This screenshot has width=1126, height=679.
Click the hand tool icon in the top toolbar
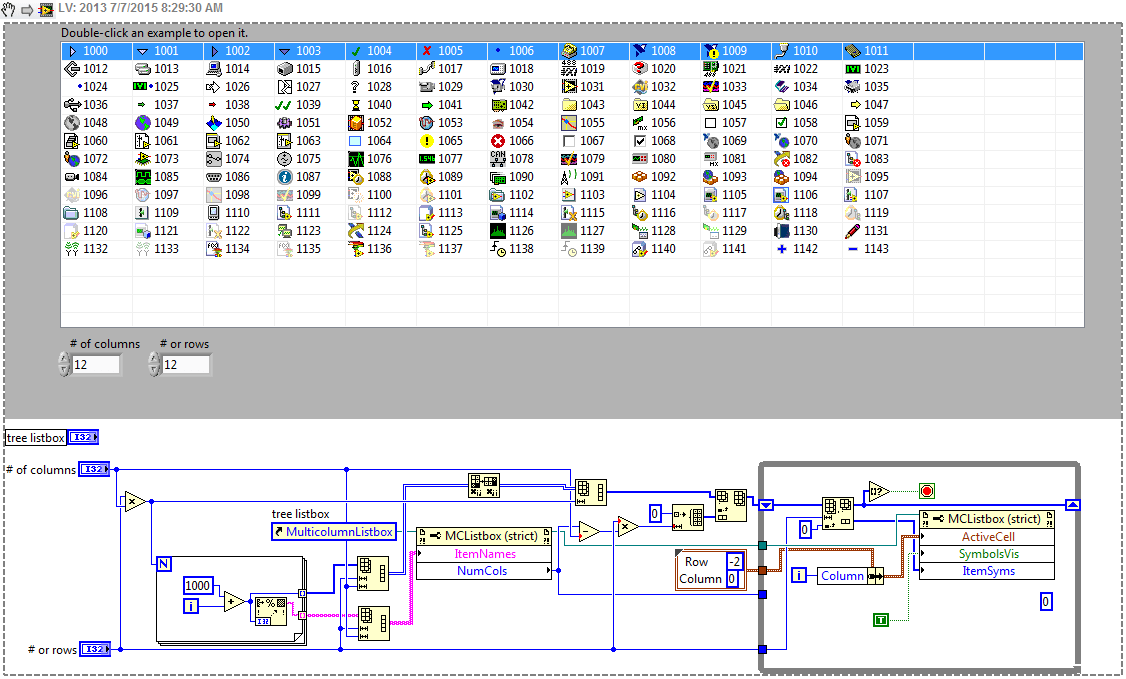tap(10, 9)
